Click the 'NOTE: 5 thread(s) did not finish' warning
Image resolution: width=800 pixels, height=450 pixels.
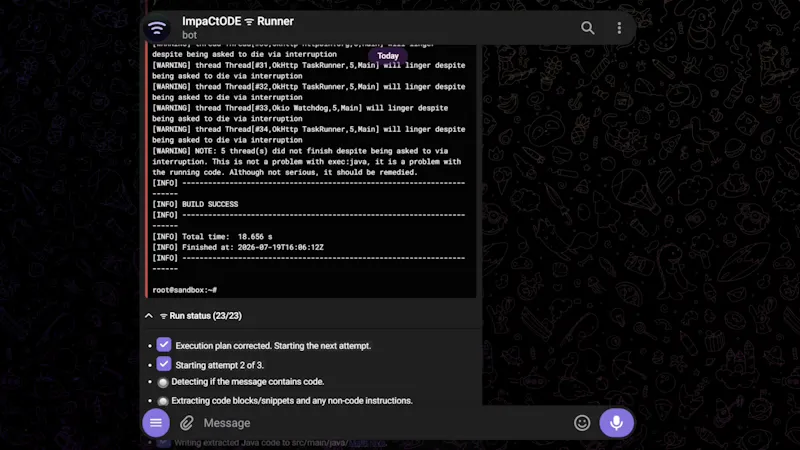click(307, 162)
